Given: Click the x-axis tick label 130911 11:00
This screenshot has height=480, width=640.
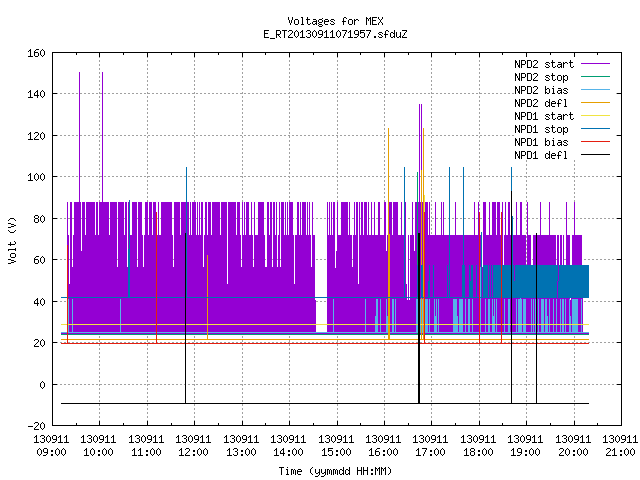Looking at the screenshot, I should pyautogui.click(x=146, y=446).
